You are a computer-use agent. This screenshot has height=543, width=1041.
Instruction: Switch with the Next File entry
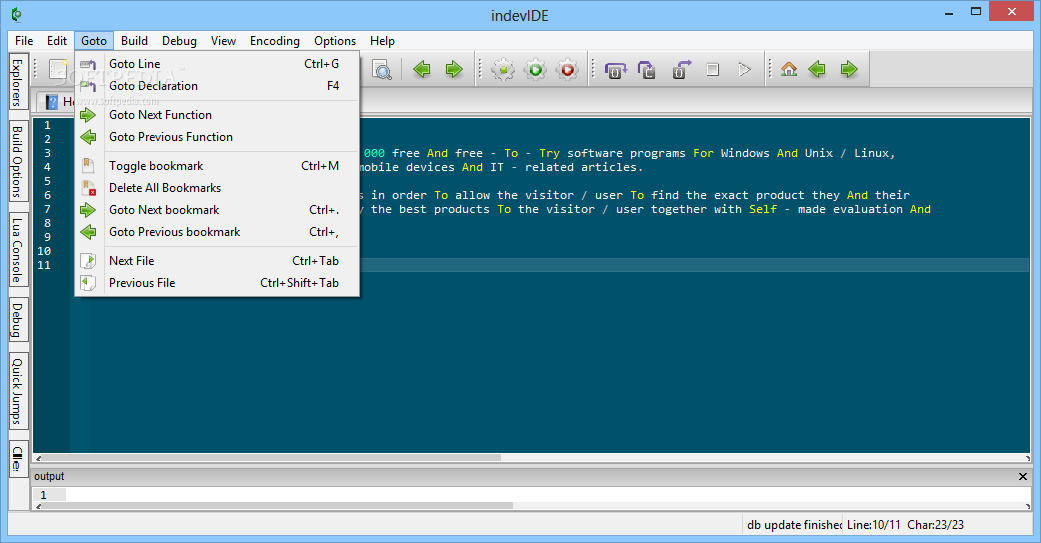pos(217,261)
